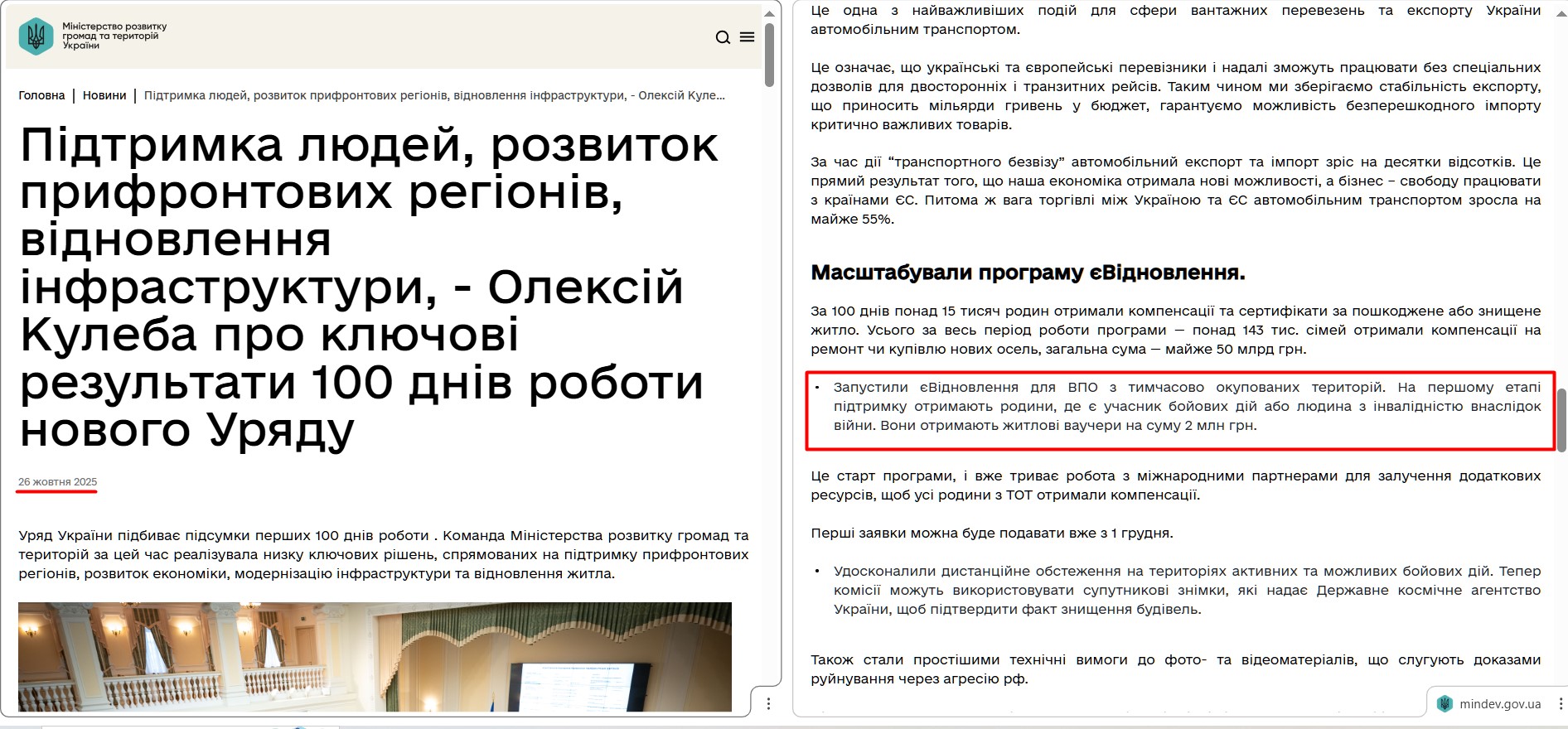This screenshot has height=729, width=1568.
Task: Click the paragraph starting 'Це старт програми'
Action: pyautogui.click(x=1176, y=485)
